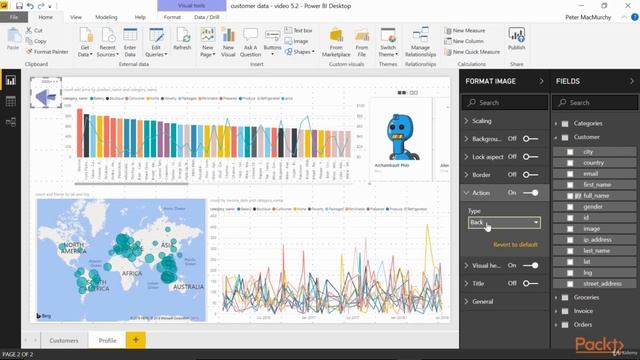Switch to the Customers page tab
Screen dimensions: 640x360
tap(64, 340)
